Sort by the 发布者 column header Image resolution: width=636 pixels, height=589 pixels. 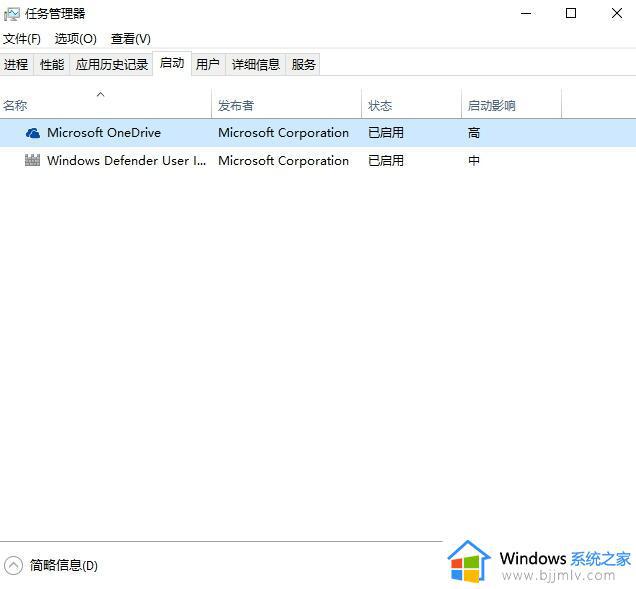286,105
